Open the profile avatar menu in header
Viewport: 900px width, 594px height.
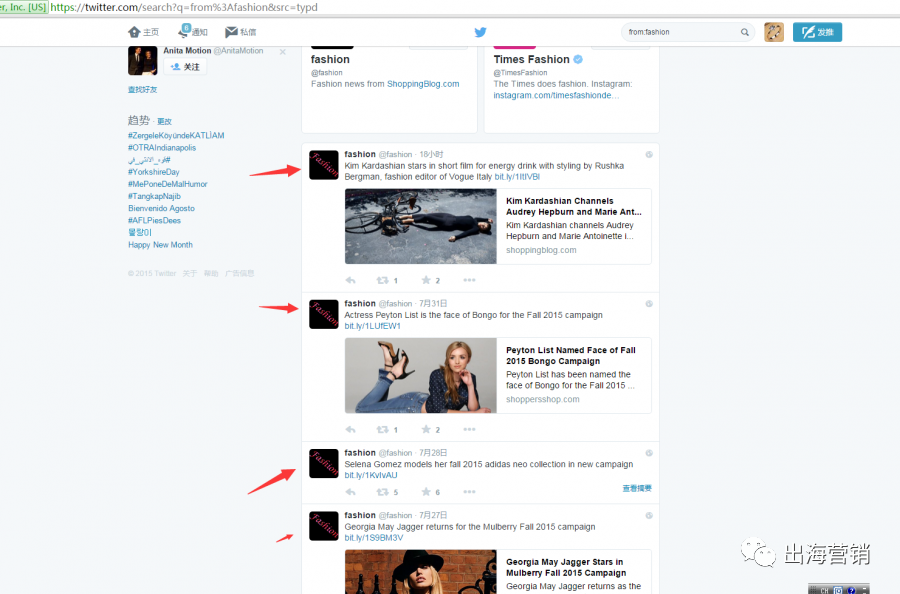tap(774, 32)
